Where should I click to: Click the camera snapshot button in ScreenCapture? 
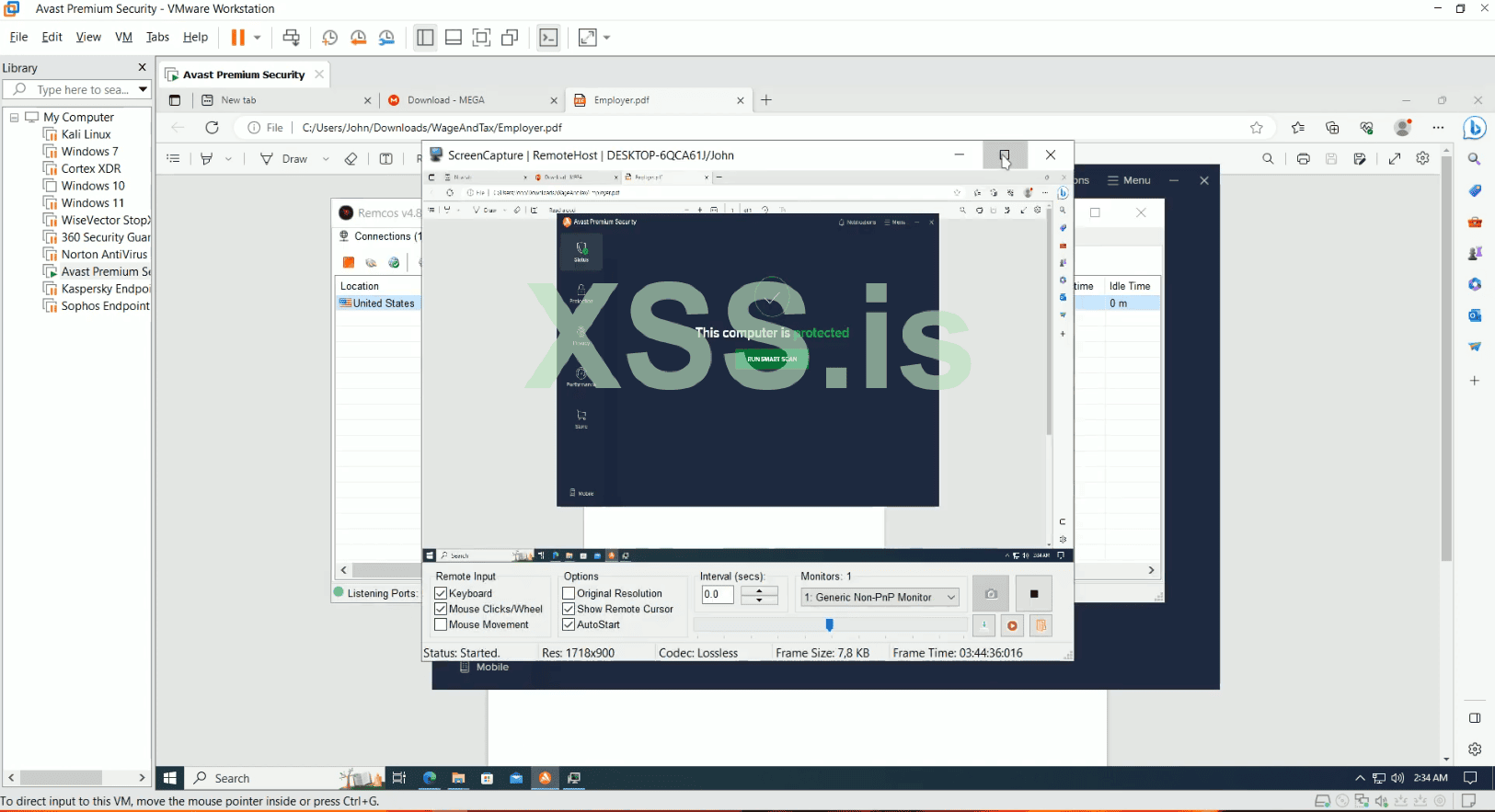(x=991, y=594)
